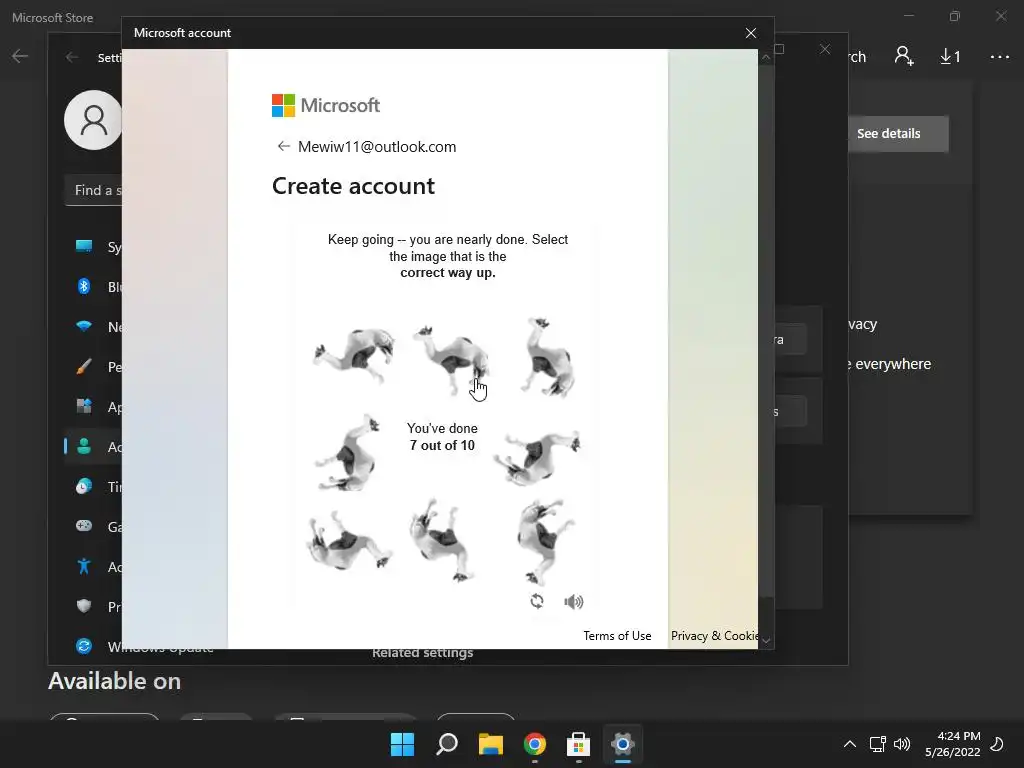
Task: Click the Settings window back arrow
Action: coord(72,57)
